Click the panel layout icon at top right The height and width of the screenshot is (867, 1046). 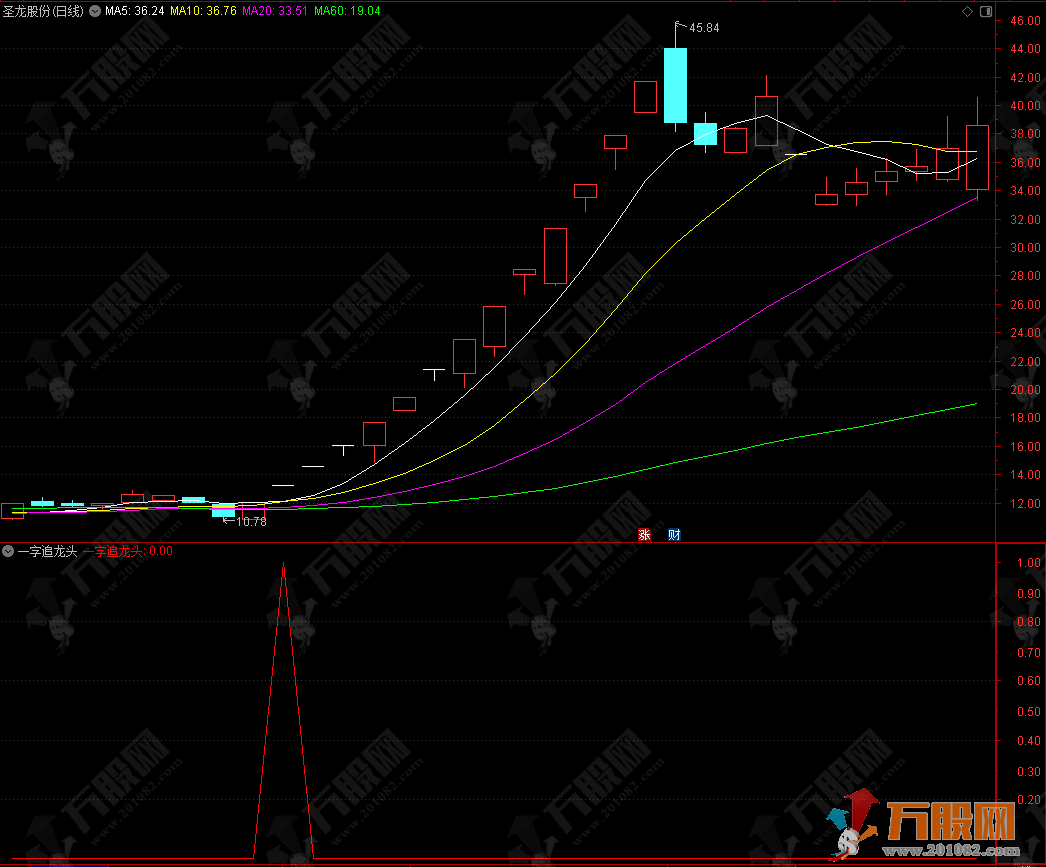pyautogui.click(x=986, y=12)
